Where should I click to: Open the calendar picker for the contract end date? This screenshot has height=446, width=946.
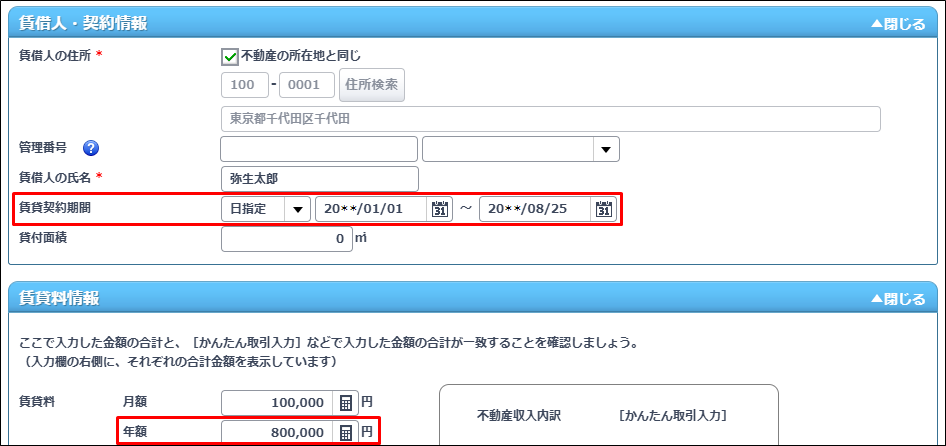point(603,209)
